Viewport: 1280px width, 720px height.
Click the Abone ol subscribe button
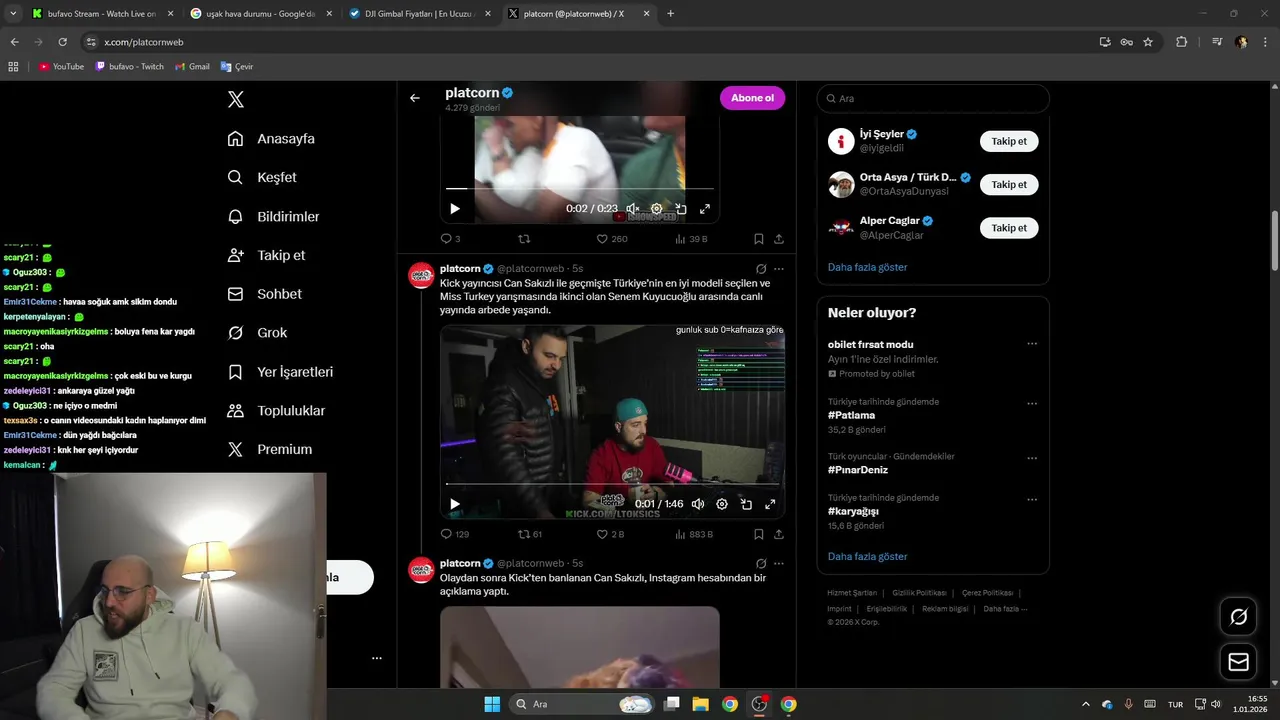point(752,98)
